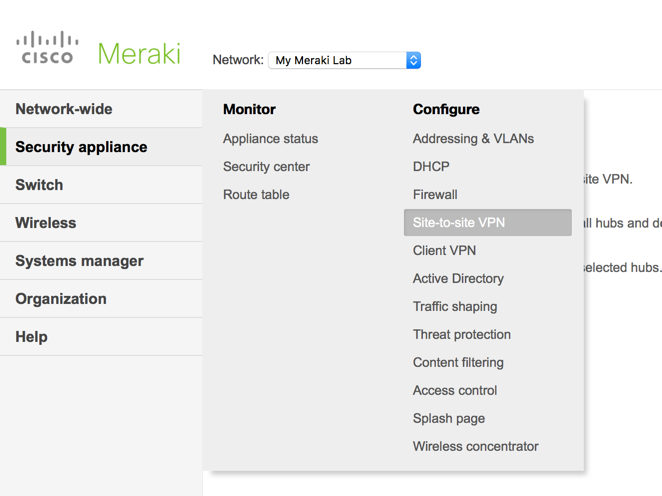The width and height of the screenshot is (662, 496).
Task: Open the Help sidebar section
Action: tap(101, 337)
